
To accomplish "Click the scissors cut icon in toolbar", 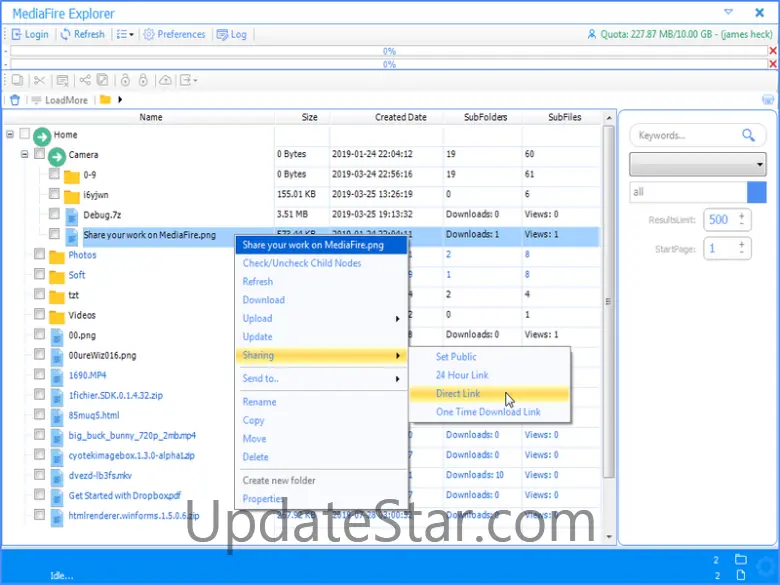I will click(x=39, y=80).
